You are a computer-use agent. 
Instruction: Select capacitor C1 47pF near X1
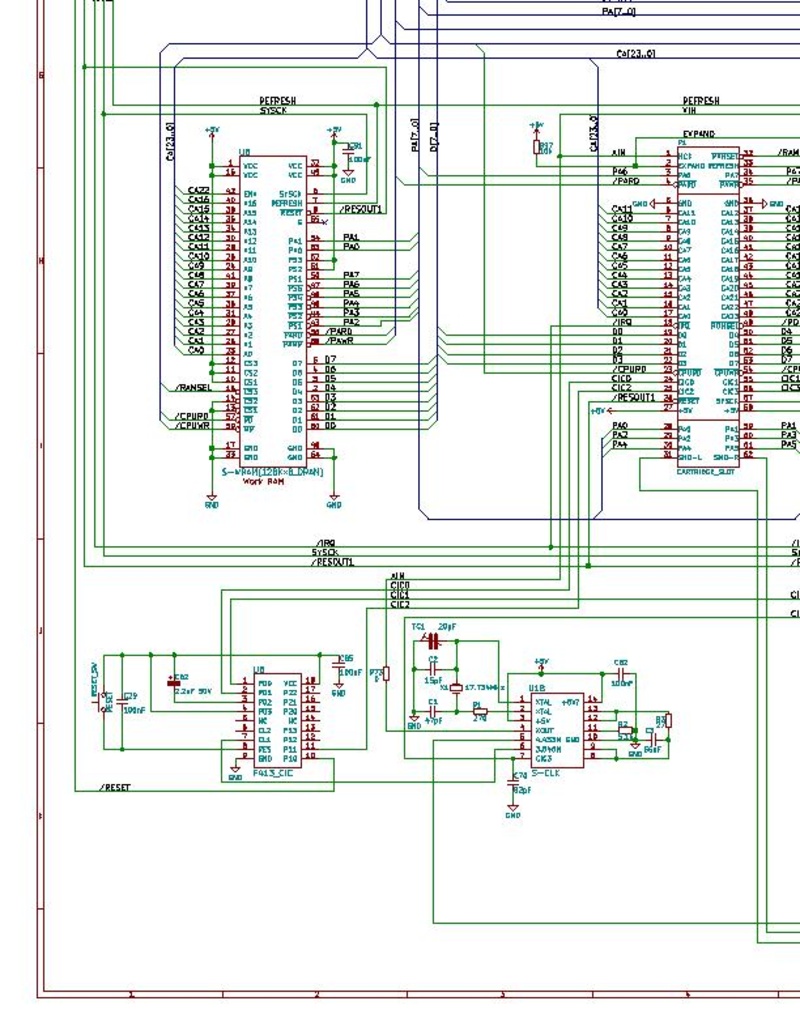433,710
